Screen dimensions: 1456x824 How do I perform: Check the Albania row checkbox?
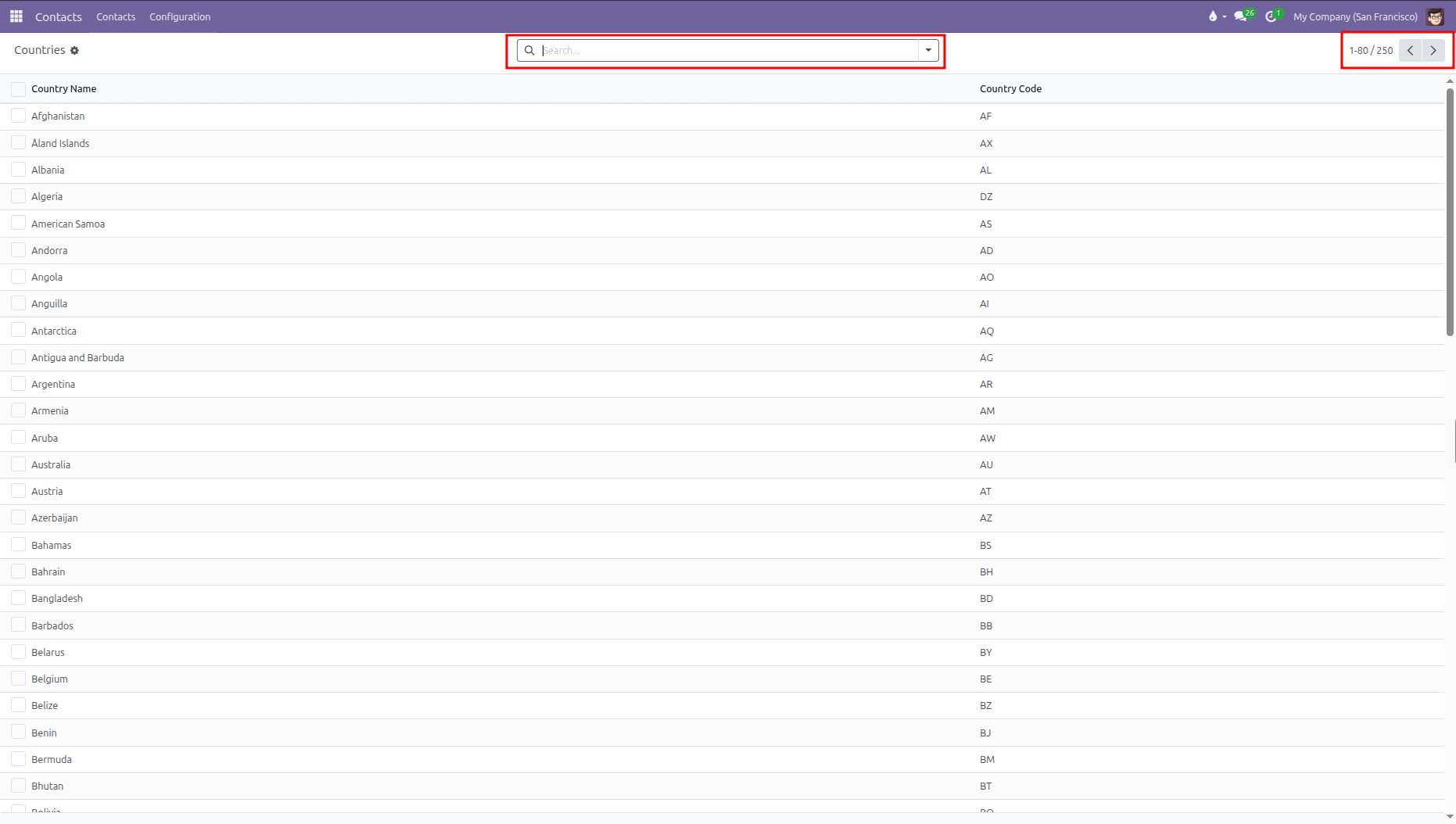[18, 170]
